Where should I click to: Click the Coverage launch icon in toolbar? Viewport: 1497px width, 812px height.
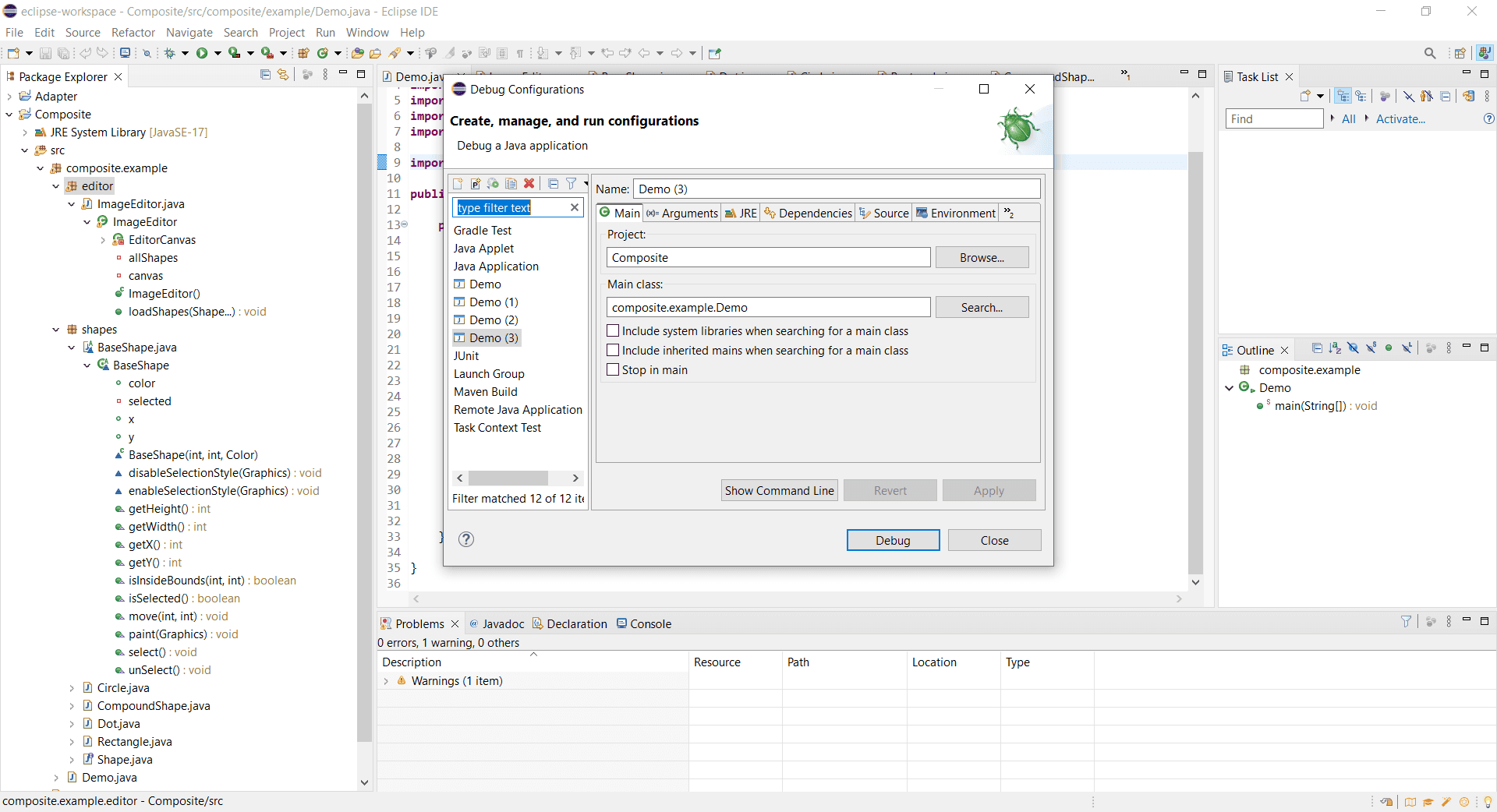[x=234, y=53]
